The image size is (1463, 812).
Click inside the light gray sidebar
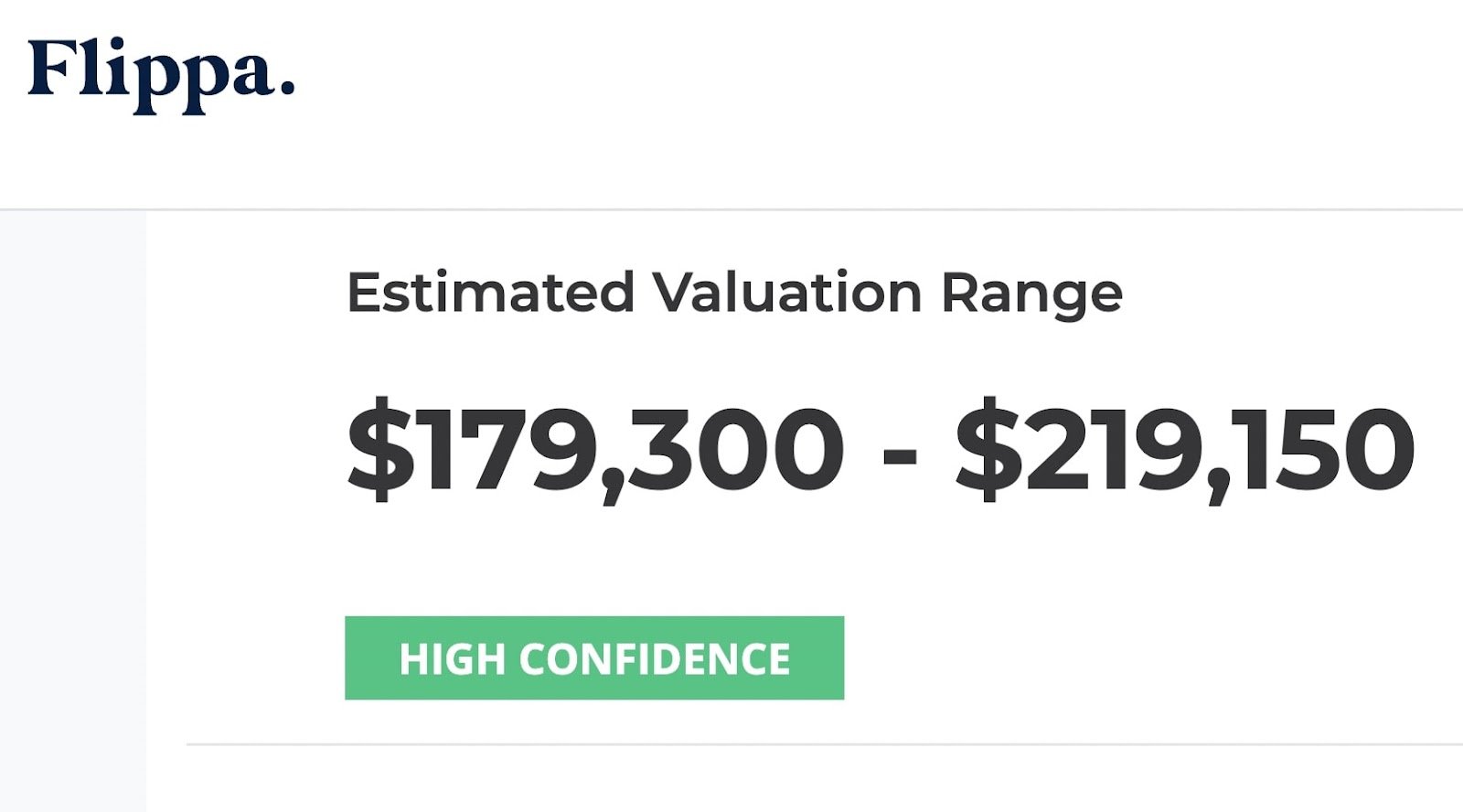pyautogui.click(x=73, y=503)
